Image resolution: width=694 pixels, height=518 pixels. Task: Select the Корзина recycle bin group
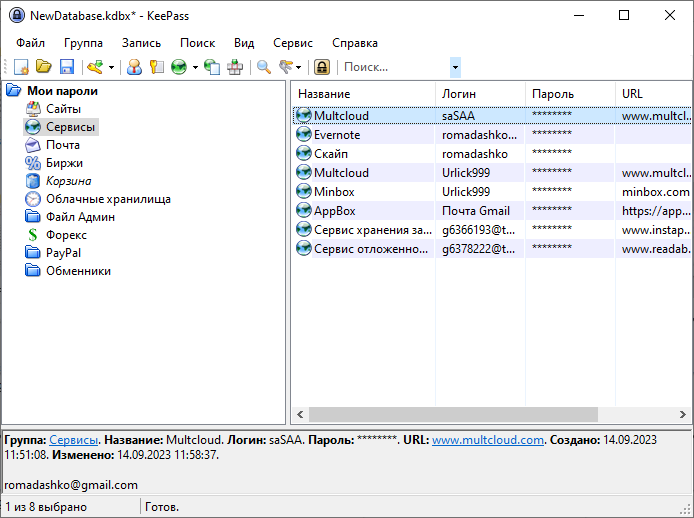coord(69,181)
